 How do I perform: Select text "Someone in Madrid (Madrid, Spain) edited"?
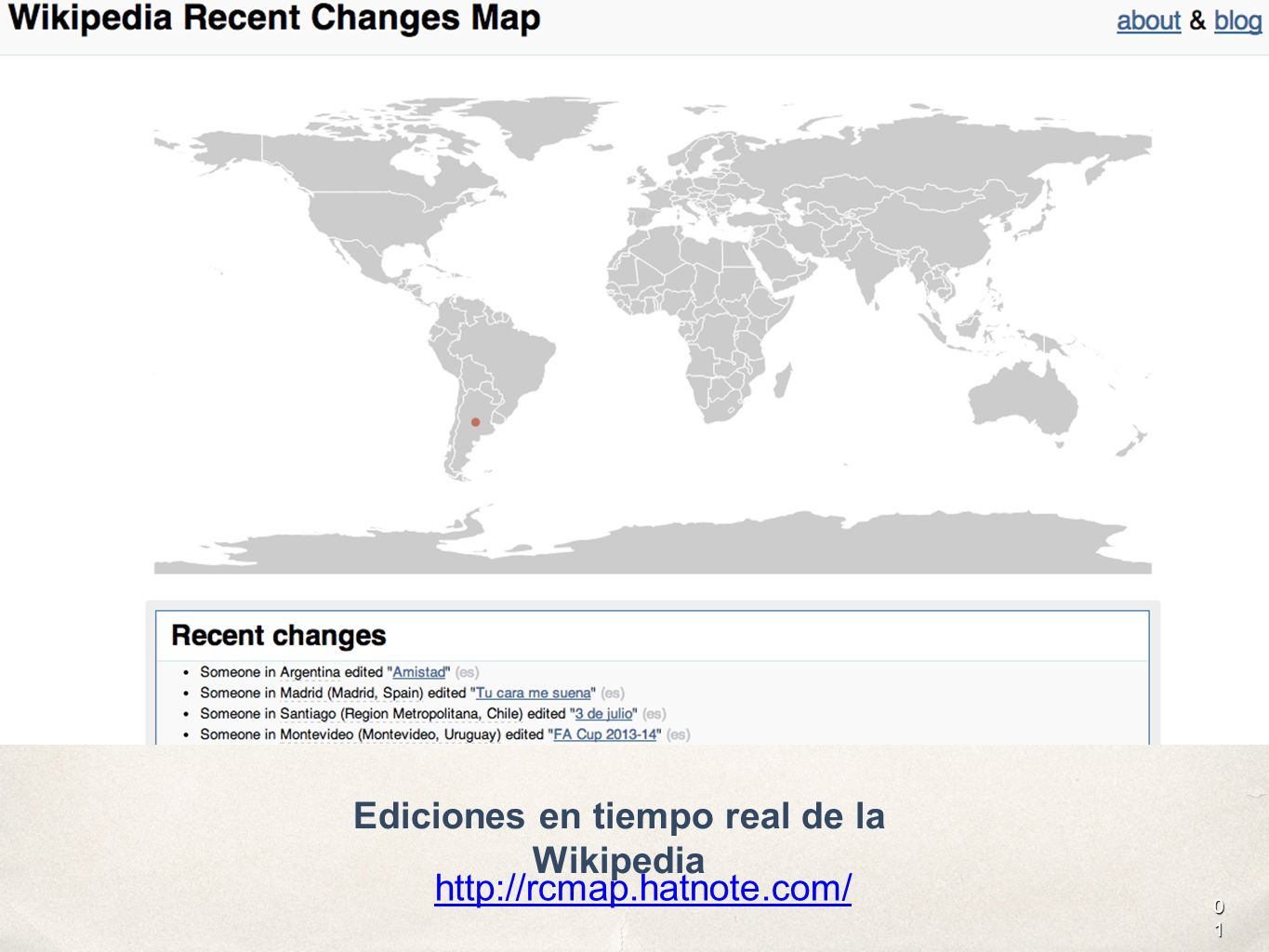333,693
